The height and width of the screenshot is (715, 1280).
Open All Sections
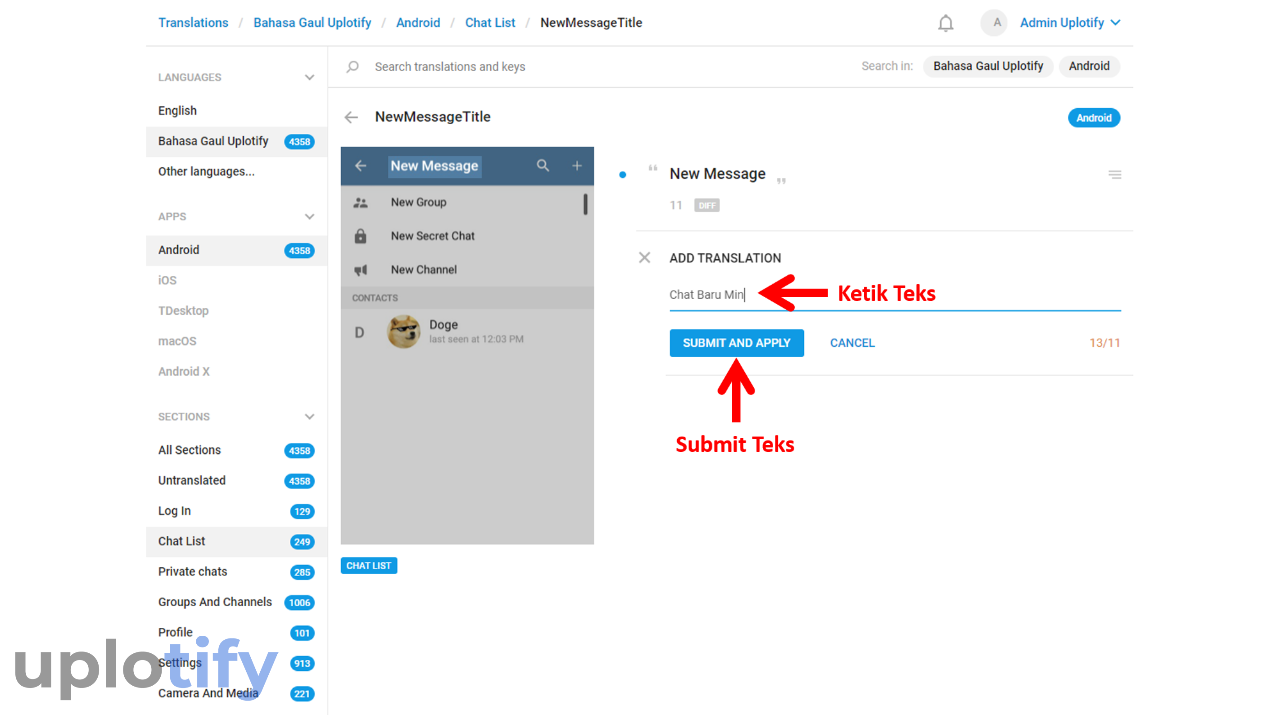(x=236, y=450)
